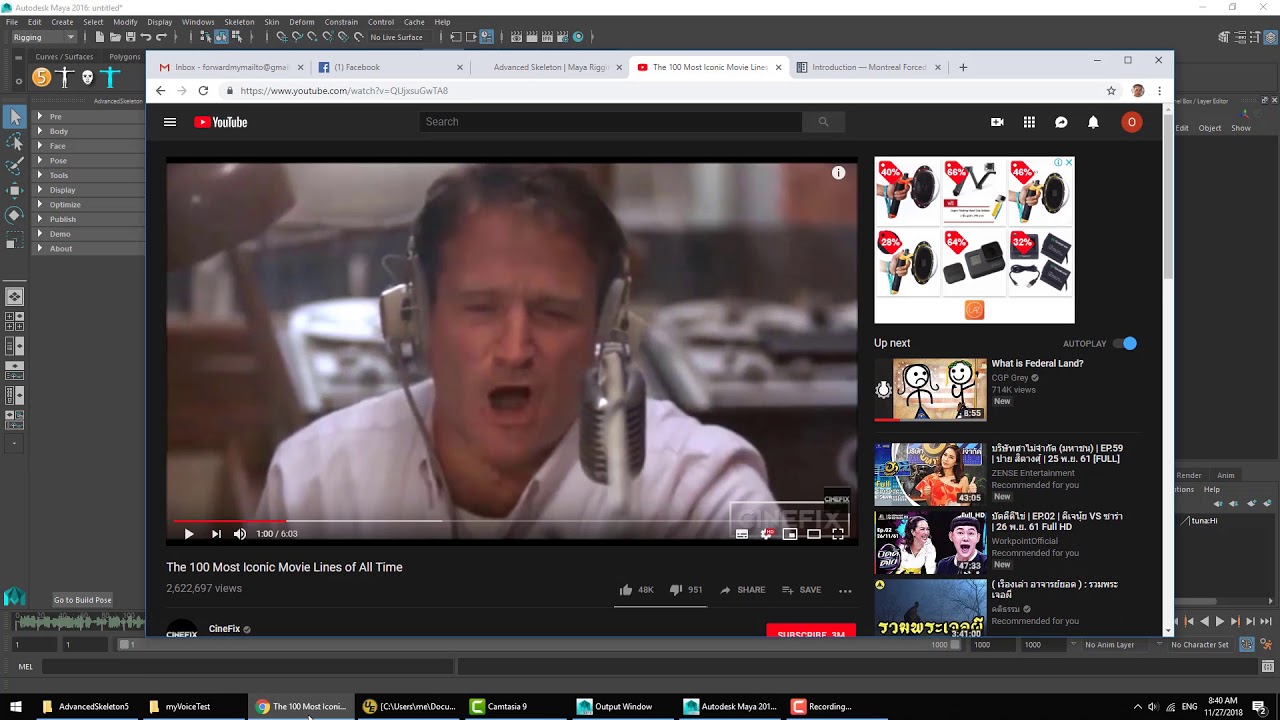The image size is (1280, 720).
Task: Click the cyan biped shelf icon
Action: tap(110, 77)
